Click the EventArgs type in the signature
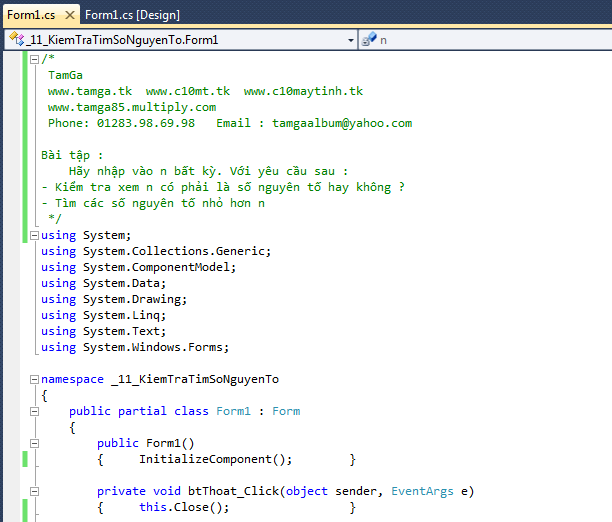This screenshot has height=522, width=612. (422, 492)
